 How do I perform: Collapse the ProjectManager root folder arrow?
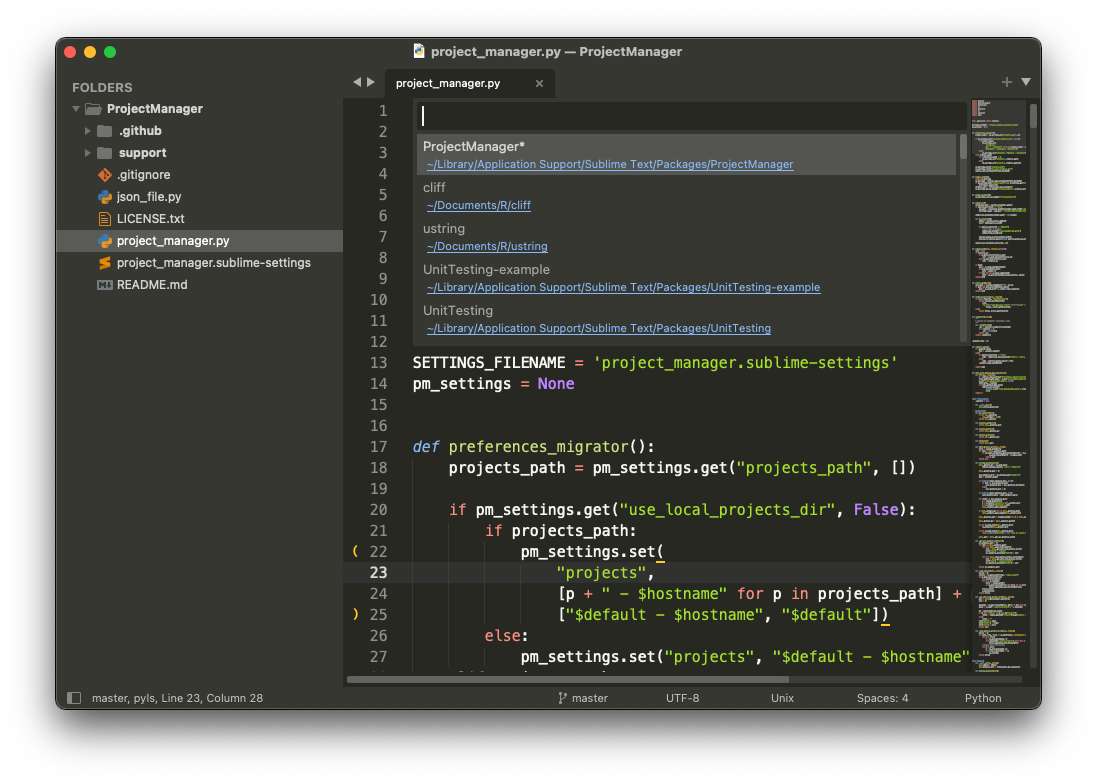(x=76, y=109)
